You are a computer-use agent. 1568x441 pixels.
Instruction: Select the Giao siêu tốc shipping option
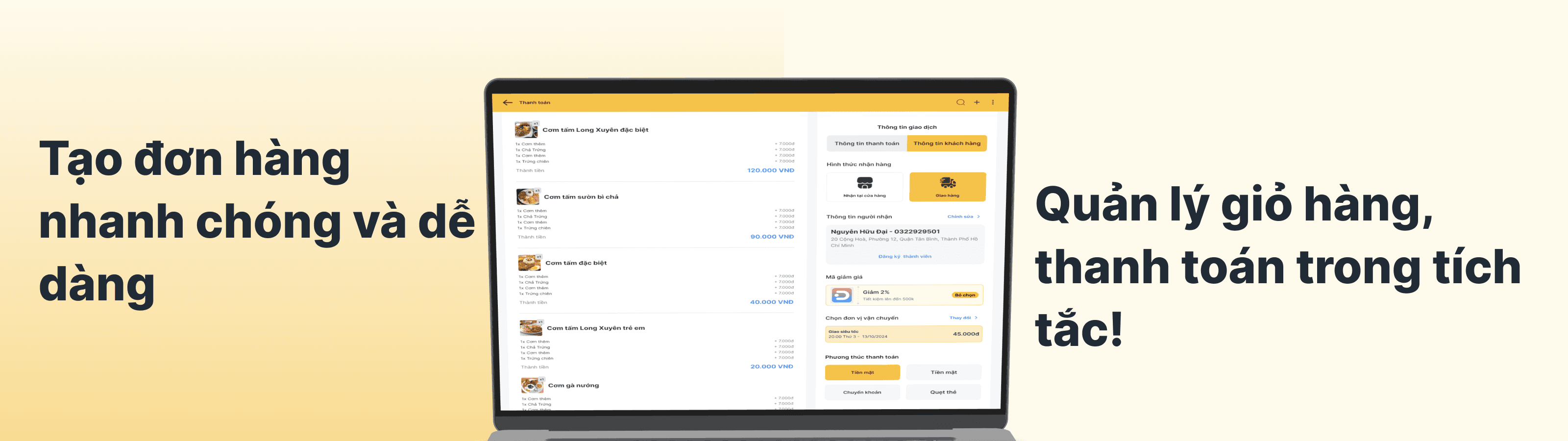click(x=903, y=334)
